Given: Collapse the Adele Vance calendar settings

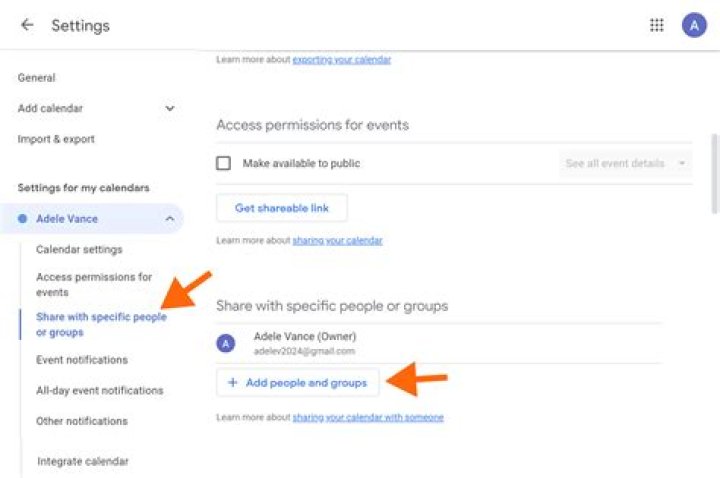Looking at the screenshot, I should click(169, 219).
